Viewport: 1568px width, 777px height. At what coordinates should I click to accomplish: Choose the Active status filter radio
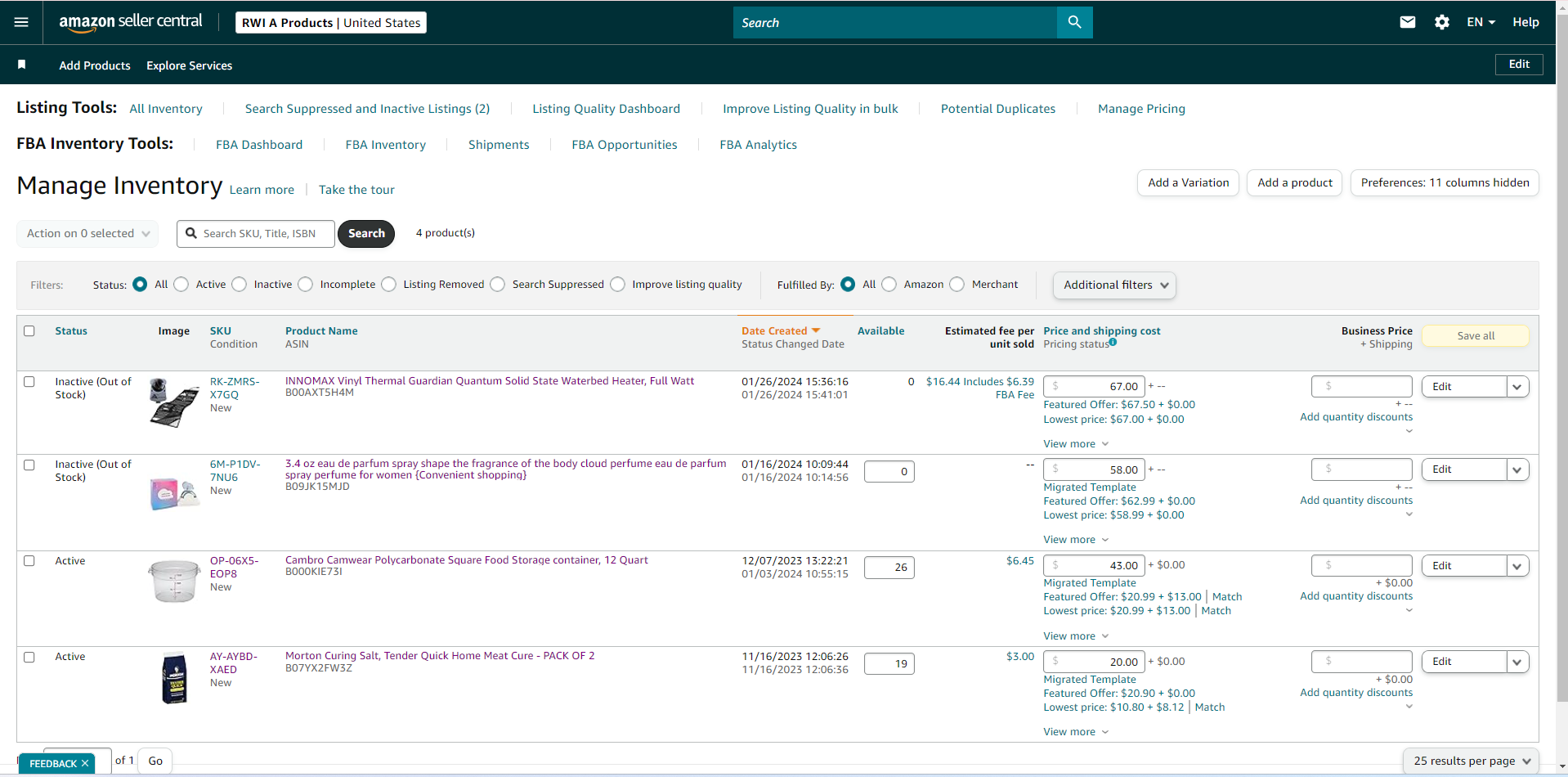click(181, 285)
